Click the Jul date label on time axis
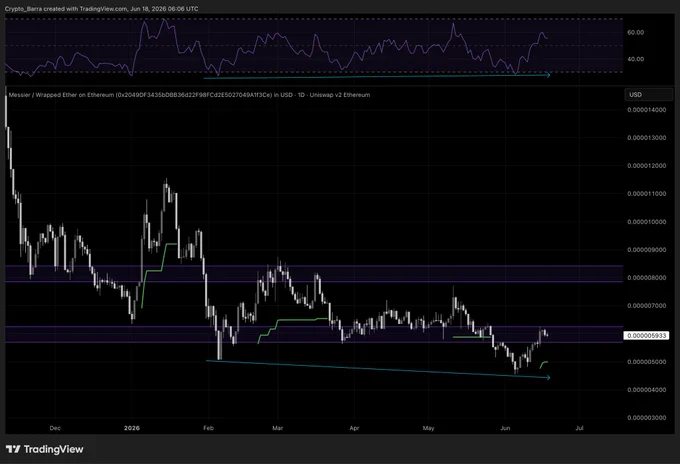Image resolution: width=680 pixels, height=464 pixels. click(579, 428)
